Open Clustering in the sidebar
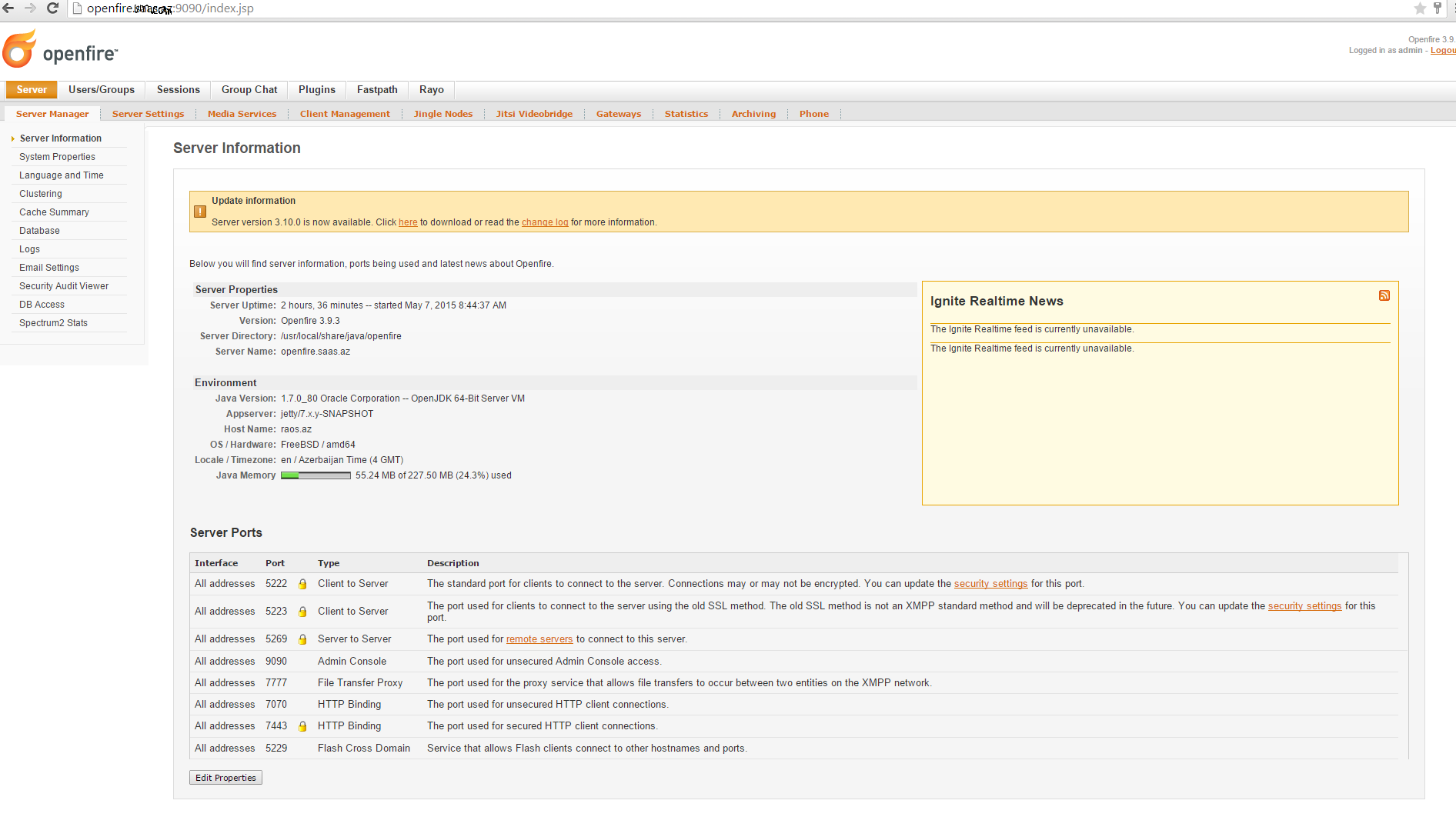Screen dimensions: 1456x817 [41, 194]
